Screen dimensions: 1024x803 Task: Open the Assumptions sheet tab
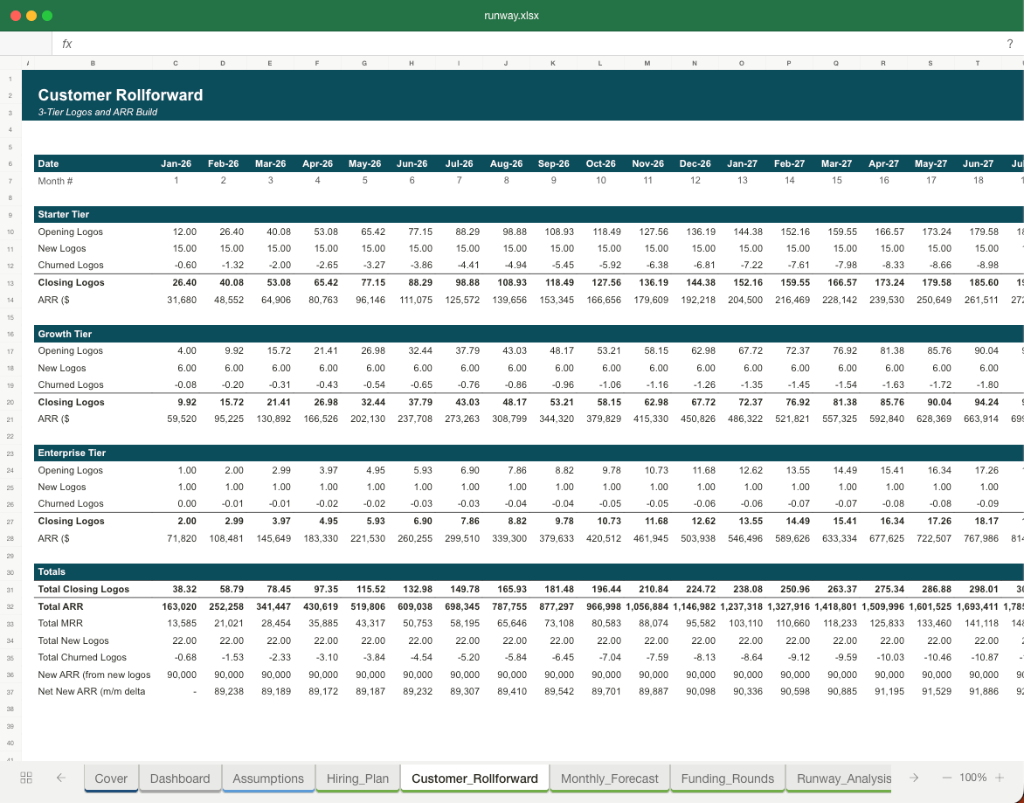tap(268, 778)
